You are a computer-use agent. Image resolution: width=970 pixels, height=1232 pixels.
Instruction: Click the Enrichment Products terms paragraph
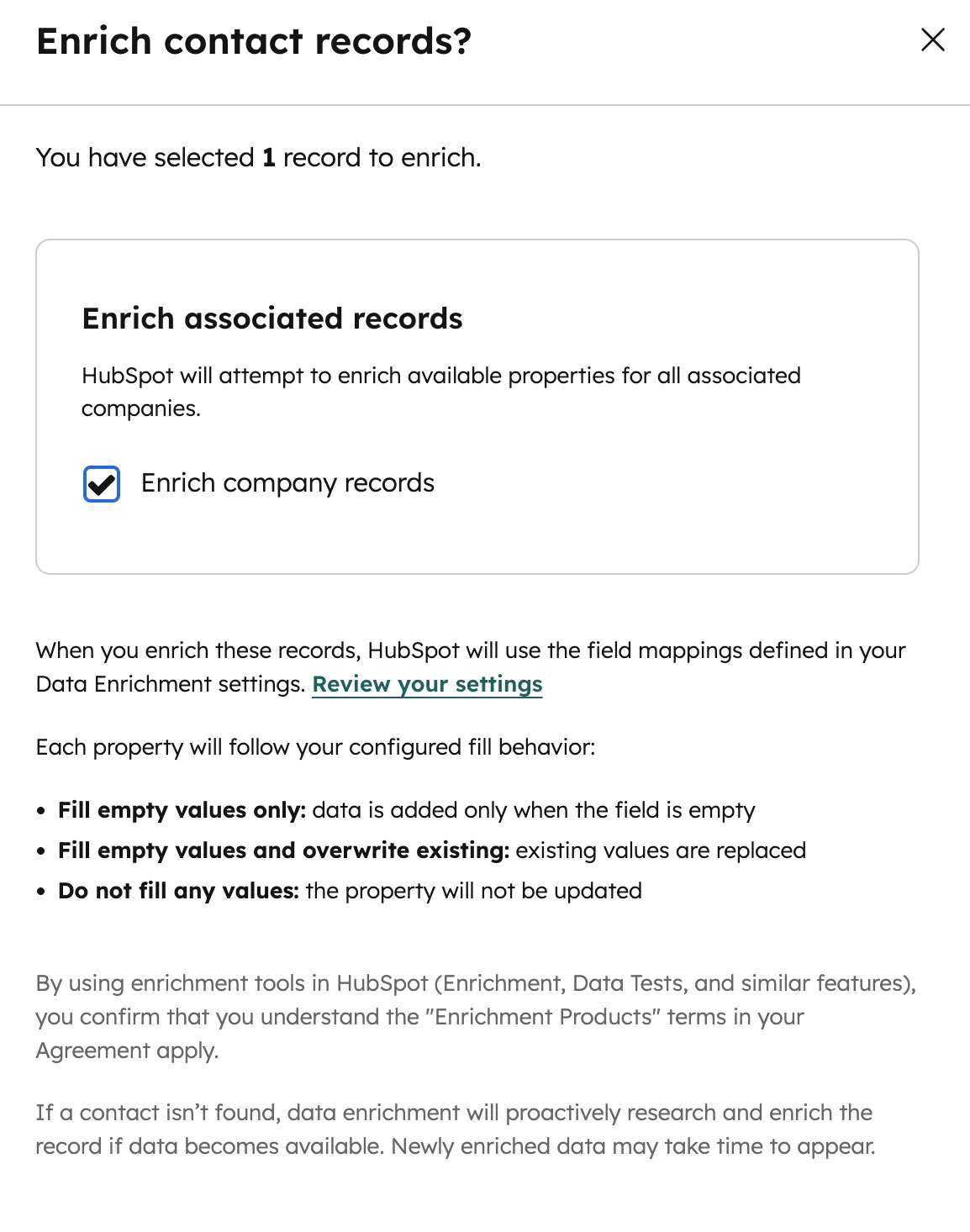[x=475, y=1017]
